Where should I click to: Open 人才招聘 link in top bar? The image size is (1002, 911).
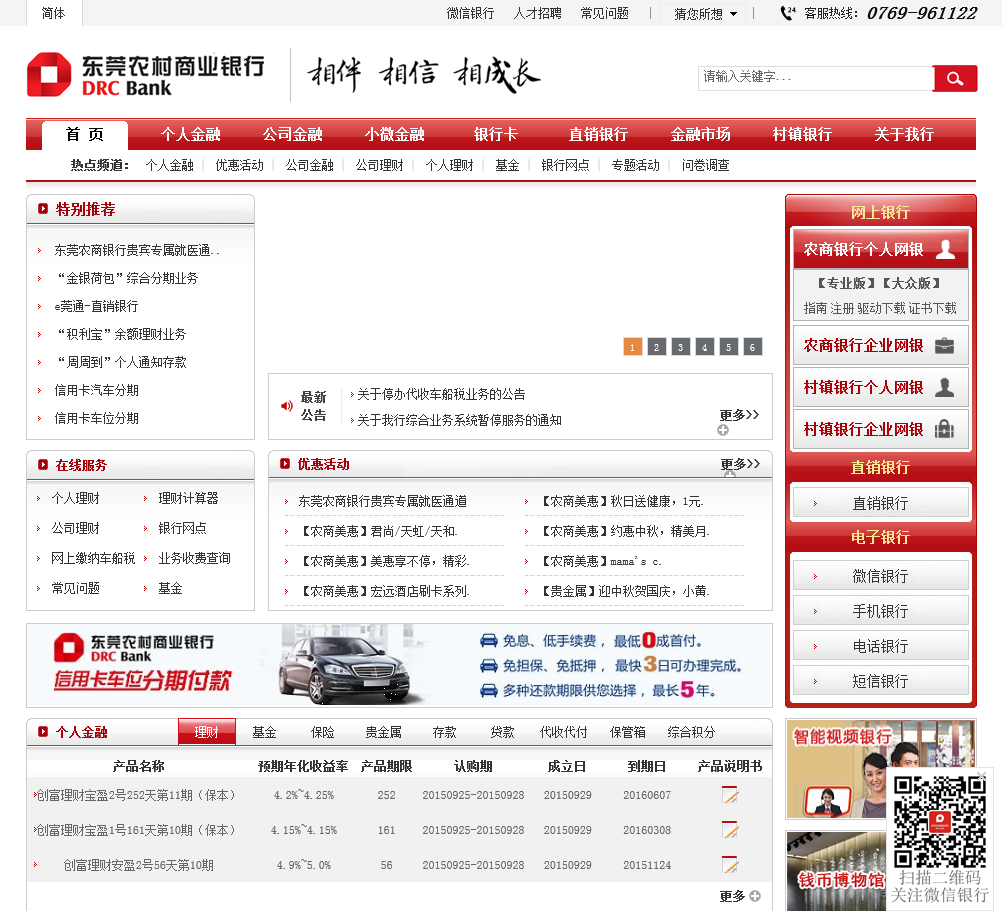(x=537, y=13)
